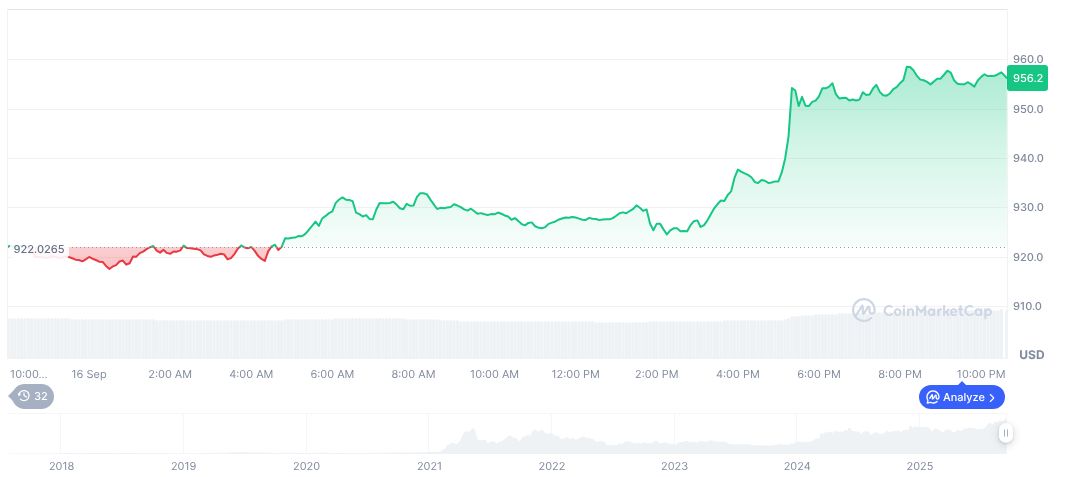Click the Analyze button's chart icon
Image resolution: width=1072 pixels, height=477 pixels.
[x=932, y=397]
